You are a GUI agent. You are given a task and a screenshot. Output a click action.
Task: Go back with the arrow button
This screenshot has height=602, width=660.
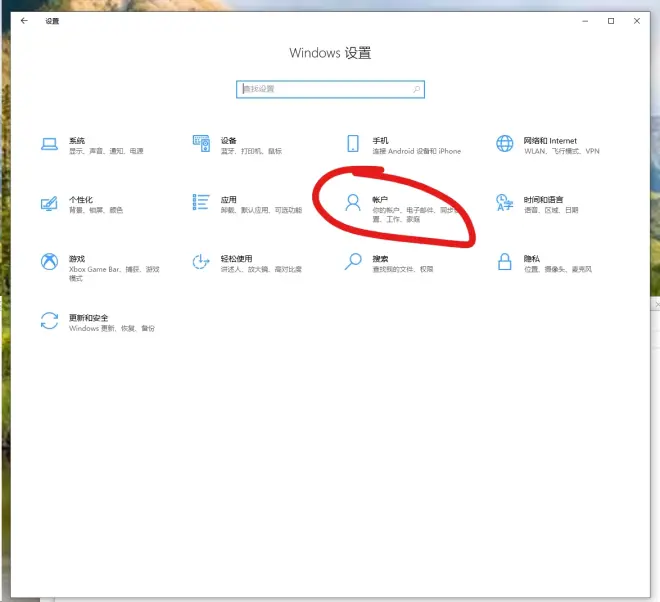(x=24, y=21)
